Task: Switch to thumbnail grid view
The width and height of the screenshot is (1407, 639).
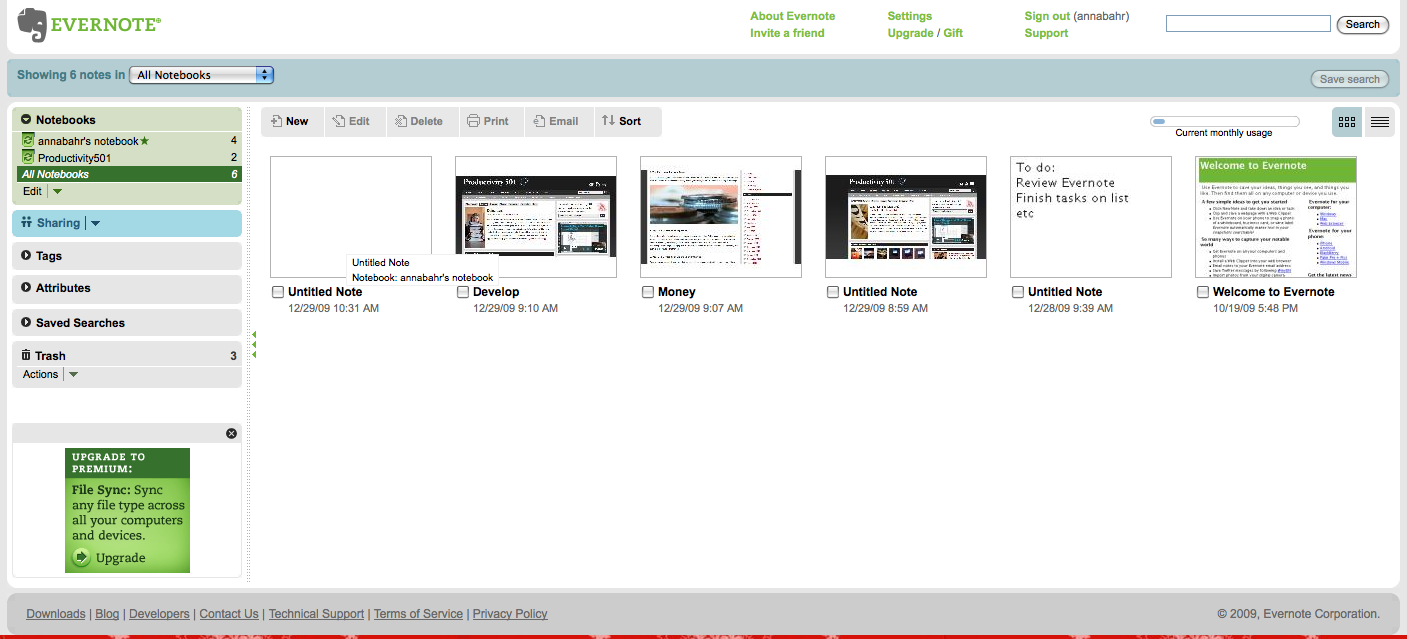Action: [1347, 122]
